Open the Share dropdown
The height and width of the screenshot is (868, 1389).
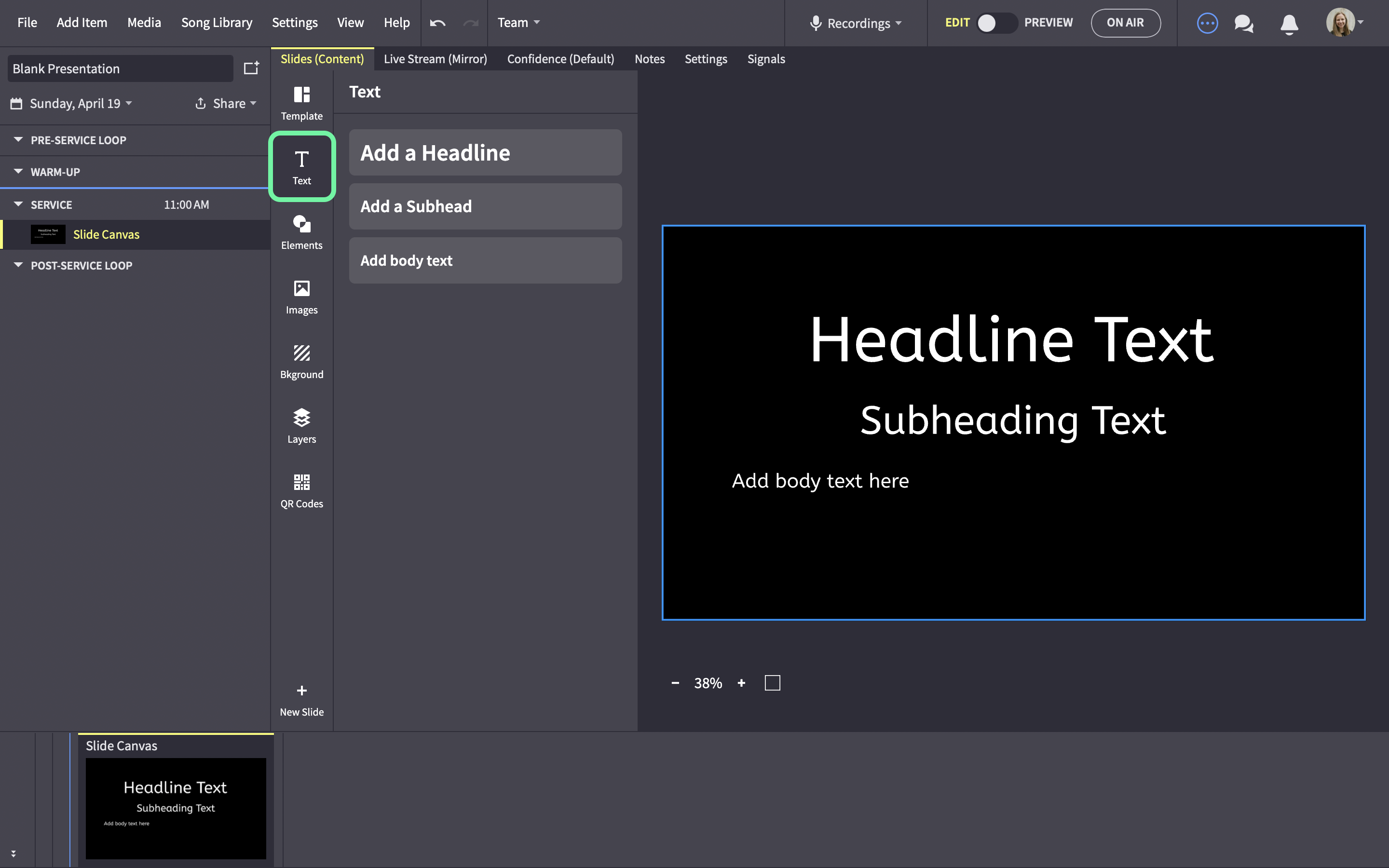point(226,103)
